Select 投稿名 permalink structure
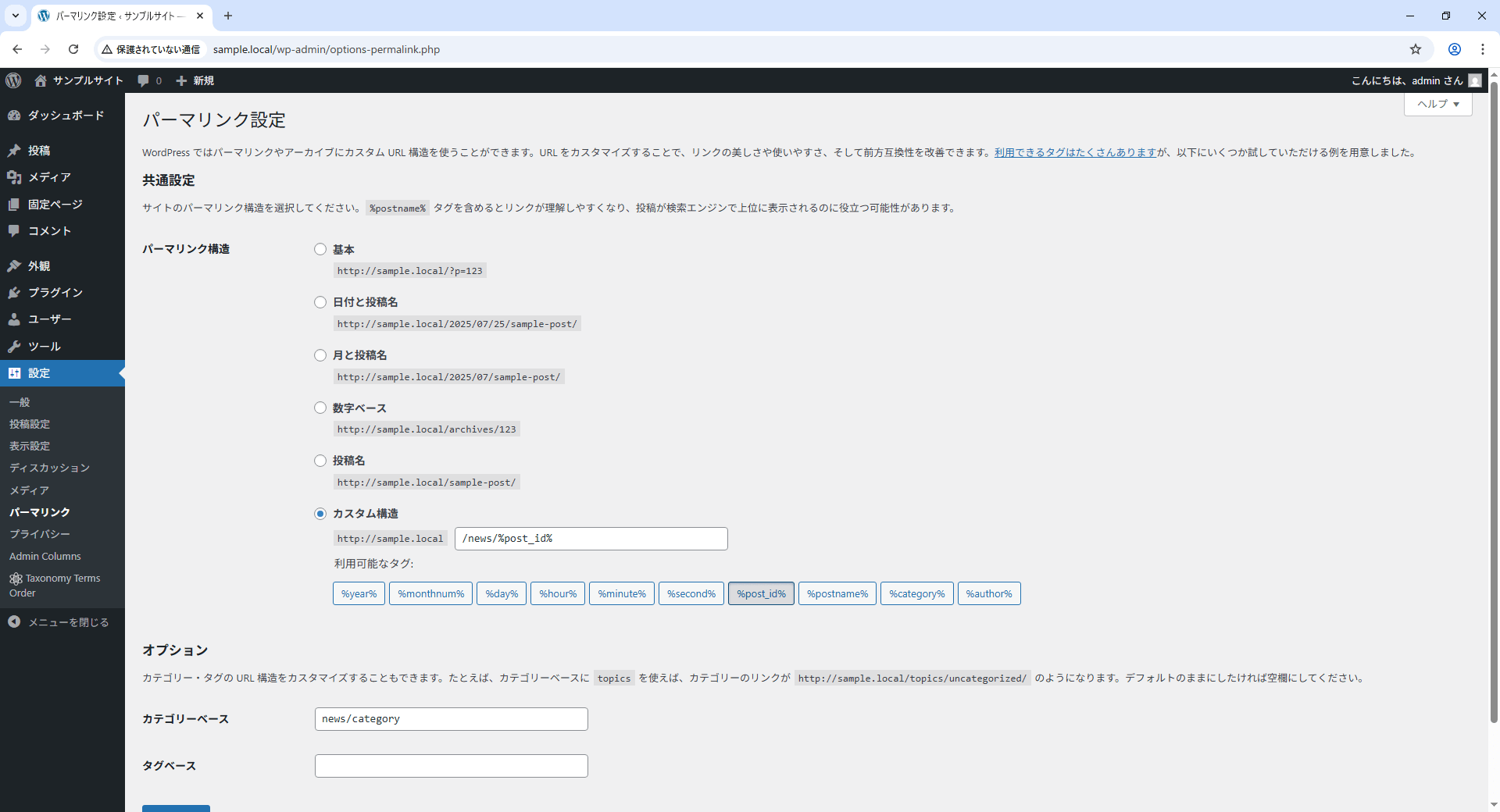The width and height of the screenshot is (1500, 812). [320, 461]
